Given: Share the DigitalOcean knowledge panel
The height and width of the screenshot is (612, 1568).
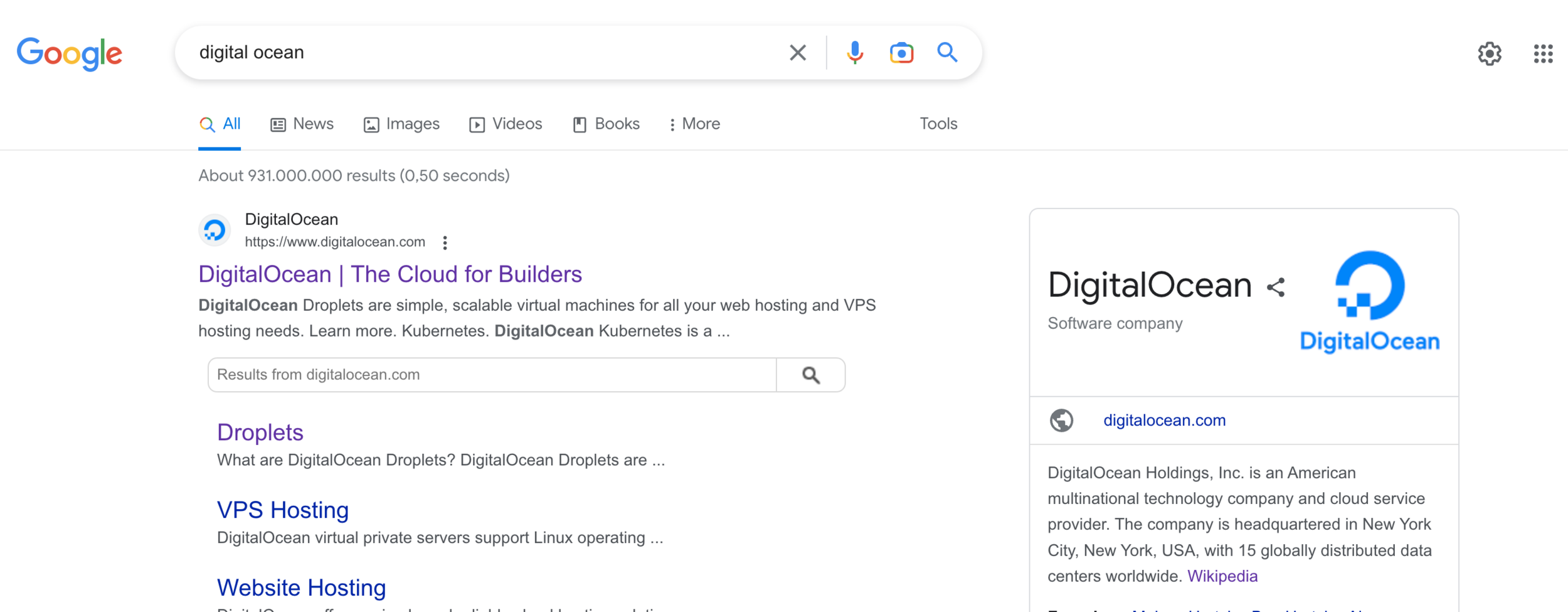Looking at the screenshot, I should tap(1276, 287).
